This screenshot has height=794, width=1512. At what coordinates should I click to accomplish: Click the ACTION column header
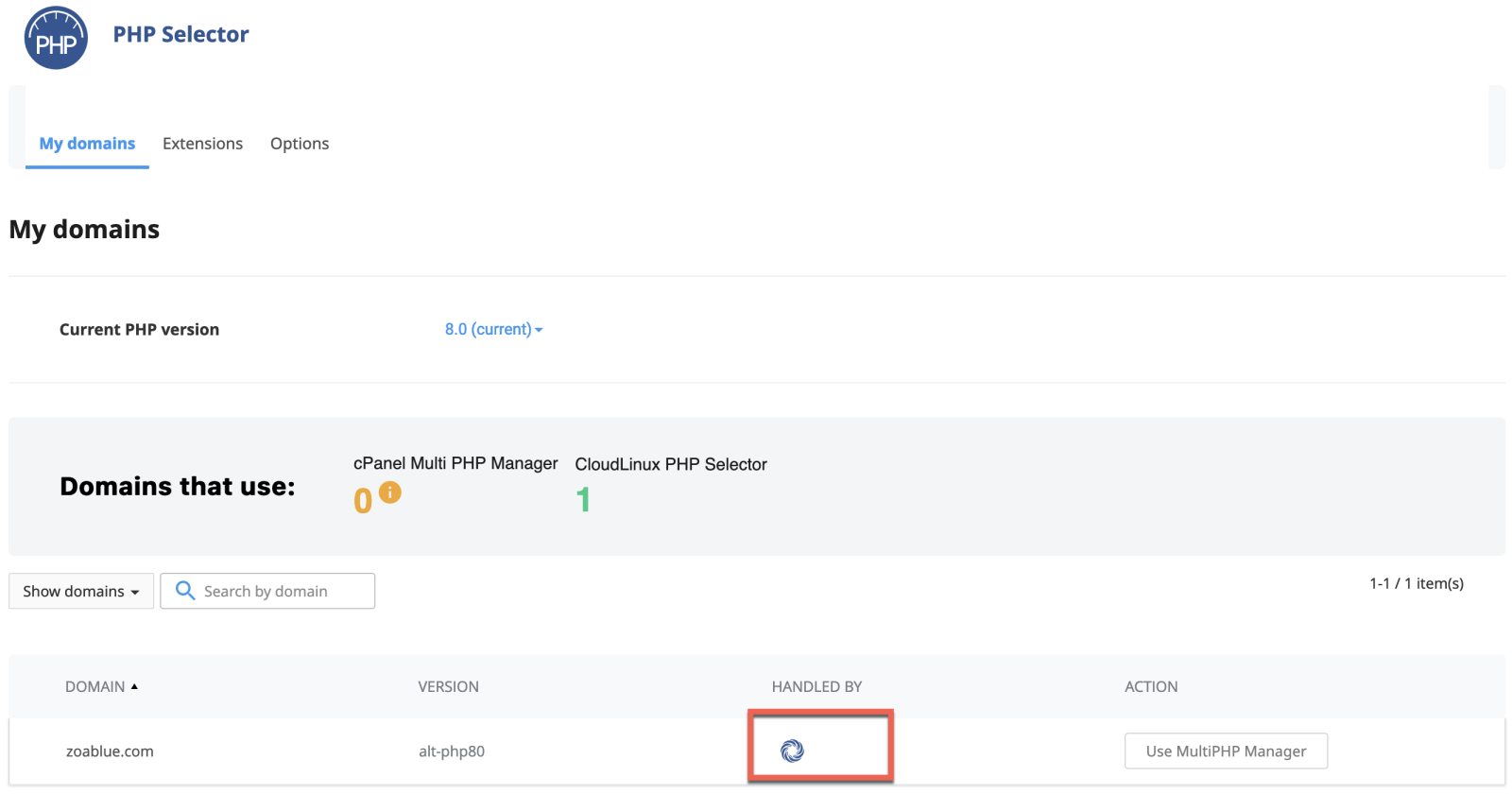[x=1150, y=687]
